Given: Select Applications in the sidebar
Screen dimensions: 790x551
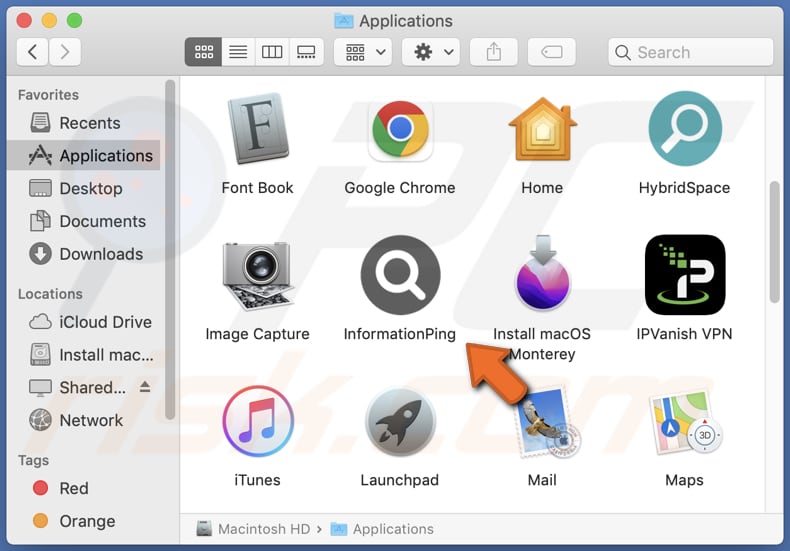Looking at the screenshot, I should pyautogui.click(x=83, y=156).
